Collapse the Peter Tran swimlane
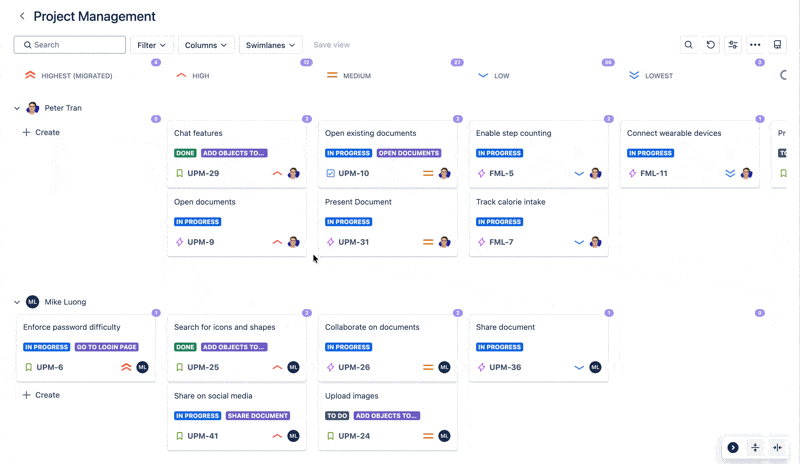The height and width of the screenshot is (464, 800). pyautogui.click(x=17, y=108)
